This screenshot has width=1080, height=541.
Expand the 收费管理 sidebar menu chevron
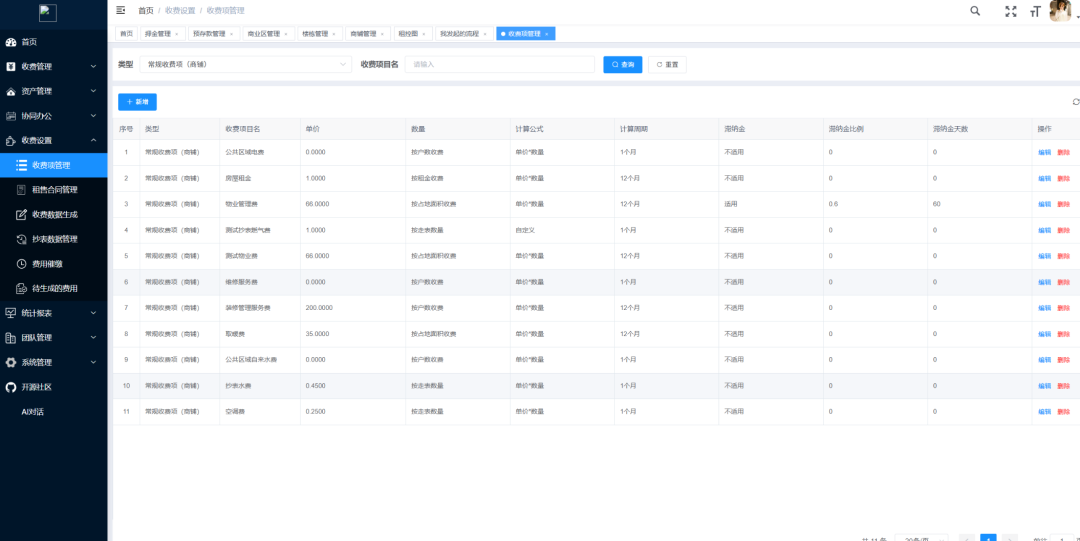(94, 67)
